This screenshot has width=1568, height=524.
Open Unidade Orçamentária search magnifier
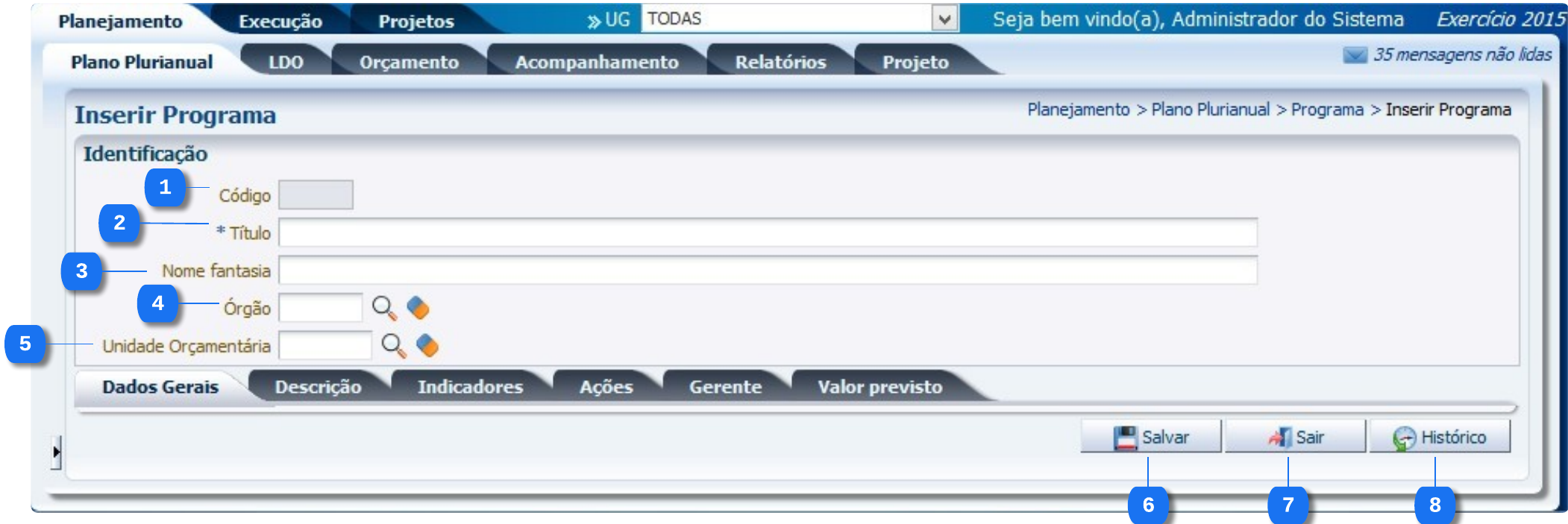[x=393, y=346]
